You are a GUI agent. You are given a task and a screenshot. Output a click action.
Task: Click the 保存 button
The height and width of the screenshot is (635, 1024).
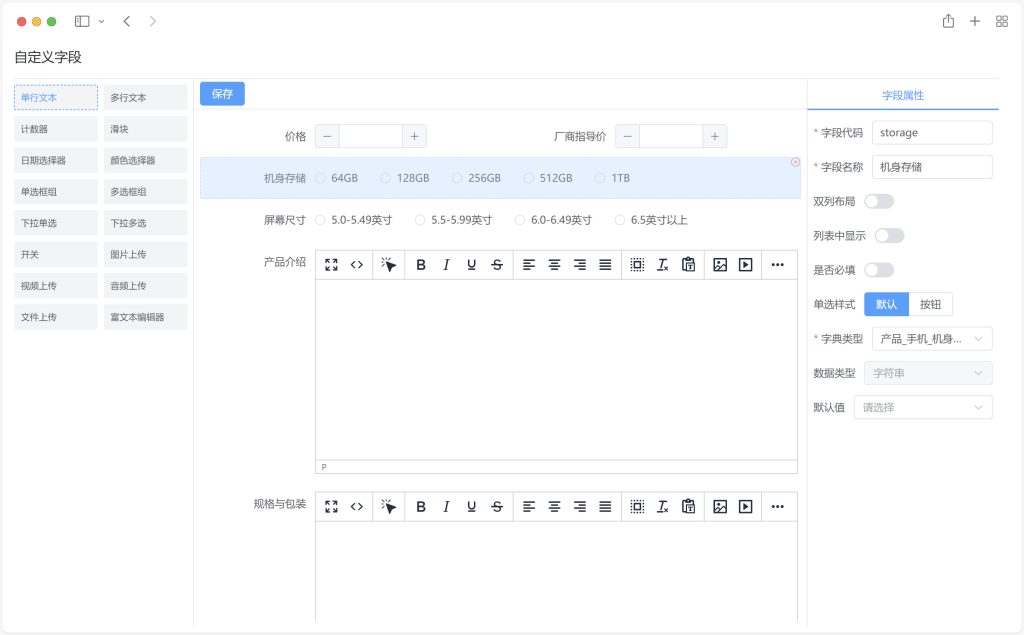pos(222,94)
